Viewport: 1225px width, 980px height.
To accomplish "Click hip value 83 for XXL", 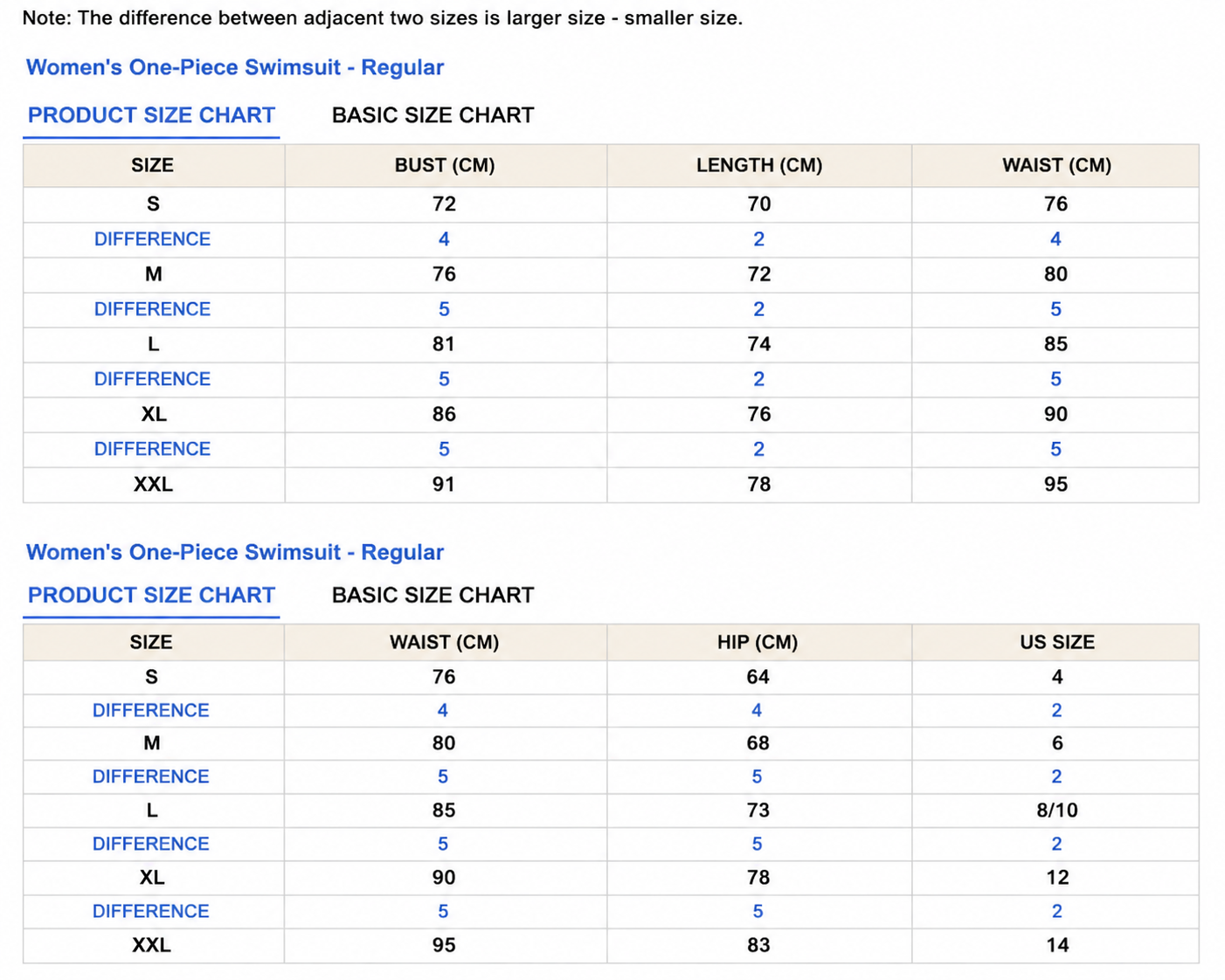I will (x=758, y=945).
